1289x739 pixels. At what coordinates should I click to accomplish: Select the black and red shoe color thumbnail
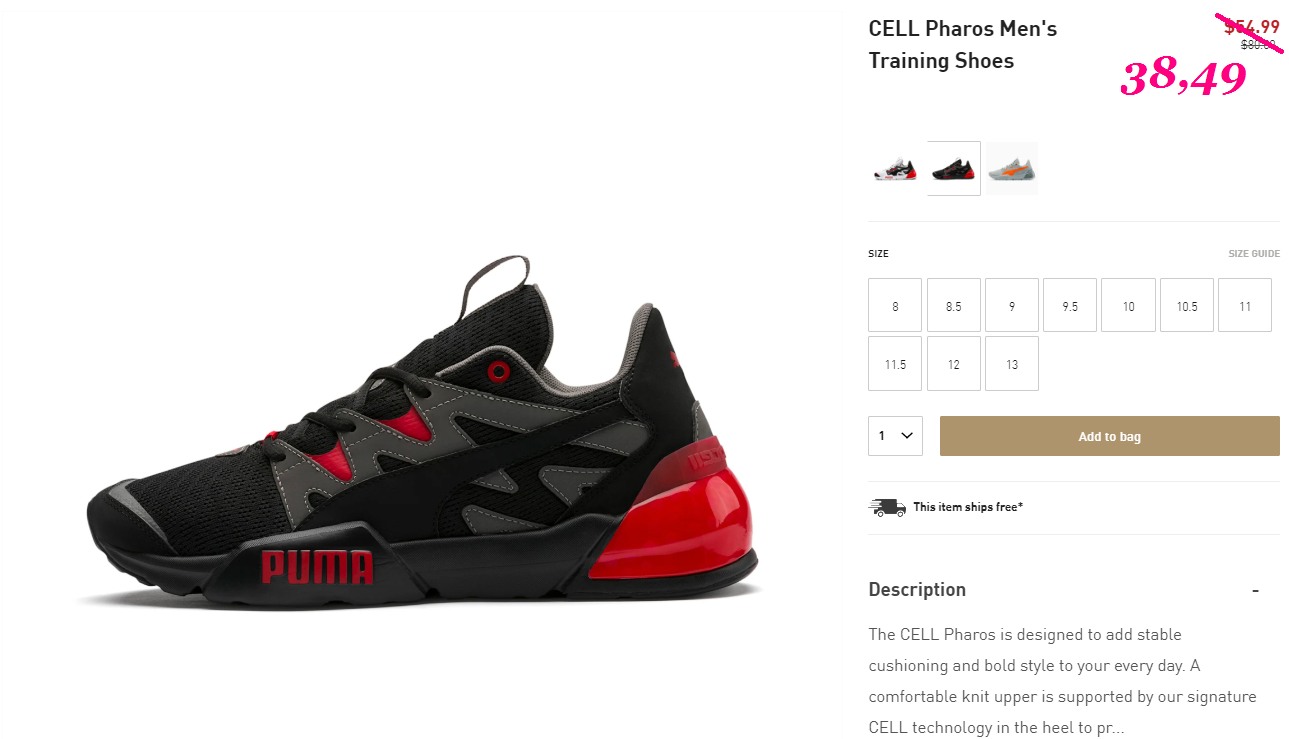coord(954,168)
